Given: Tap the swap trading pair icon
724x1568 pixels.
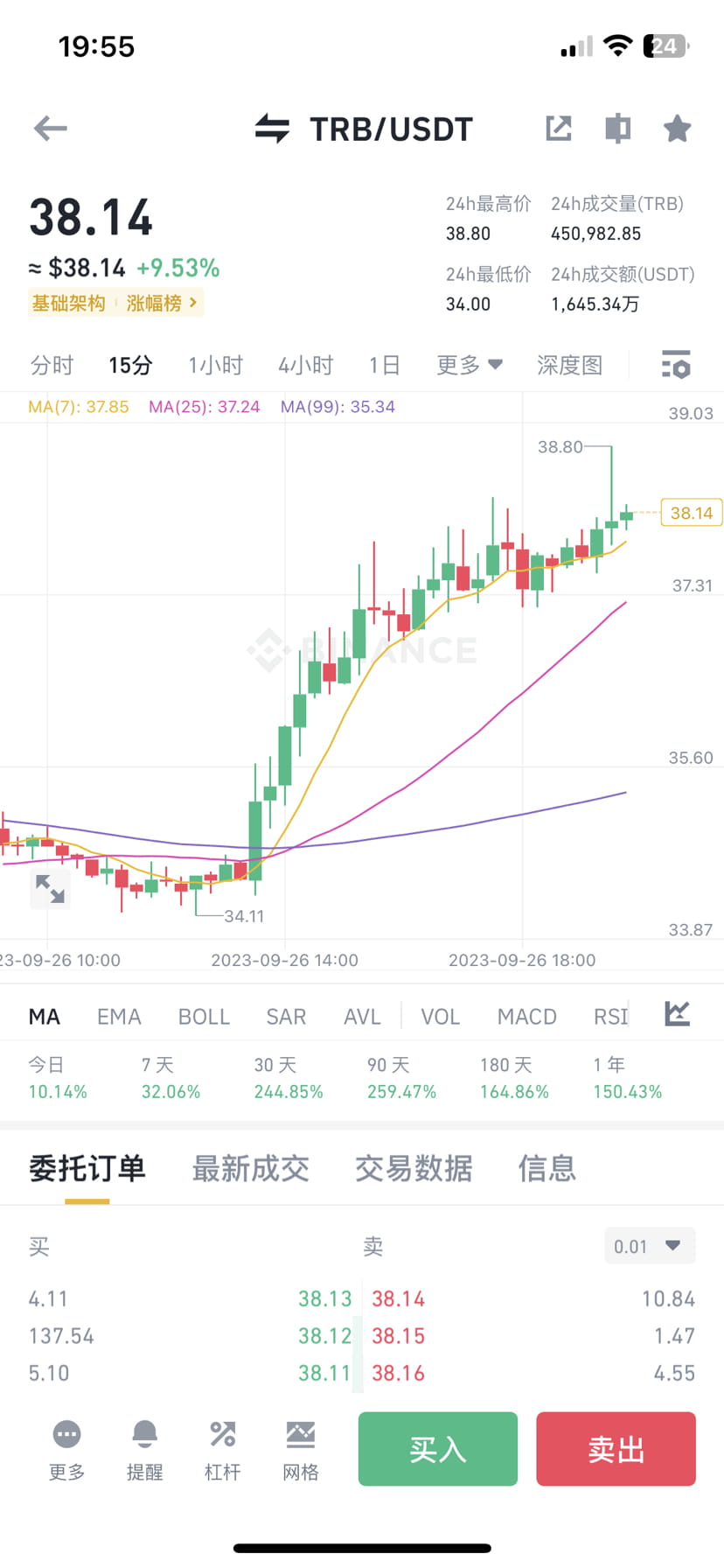Looking at the screenshot, I should [272, 129].
